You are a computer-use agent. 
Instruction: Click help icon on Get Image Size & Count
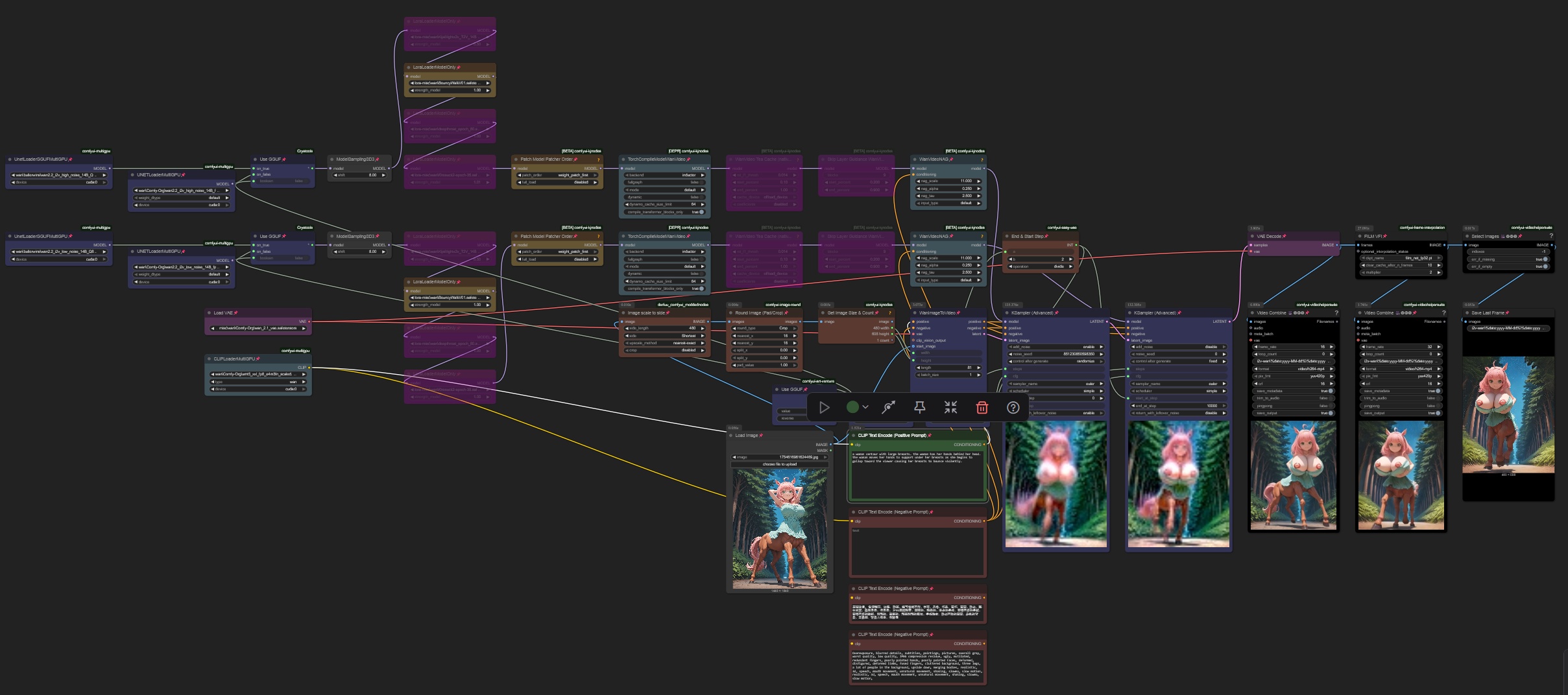coord(890,312)
